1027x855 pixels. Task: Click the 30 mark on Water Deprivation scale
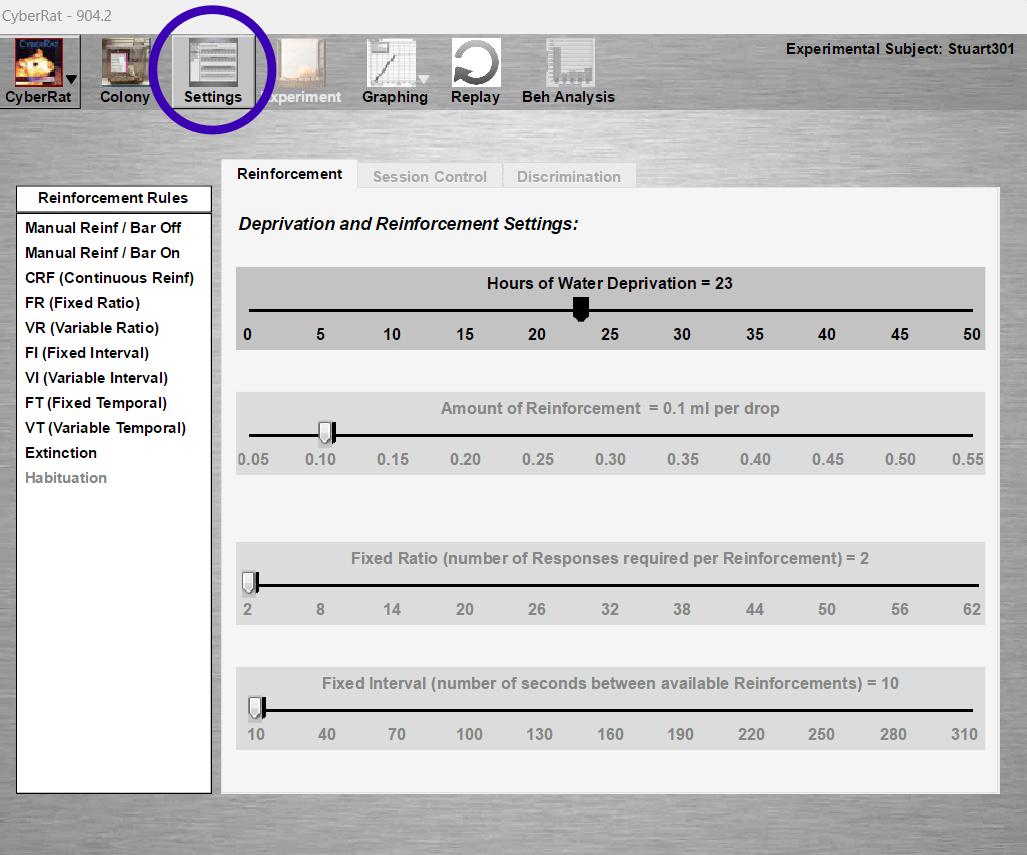(682, 334)
